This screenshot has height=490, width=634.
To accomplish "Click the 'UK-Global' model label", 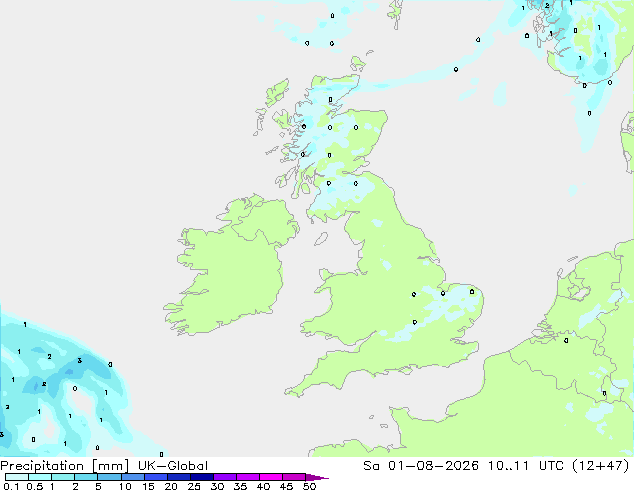I will click(173, 466).
